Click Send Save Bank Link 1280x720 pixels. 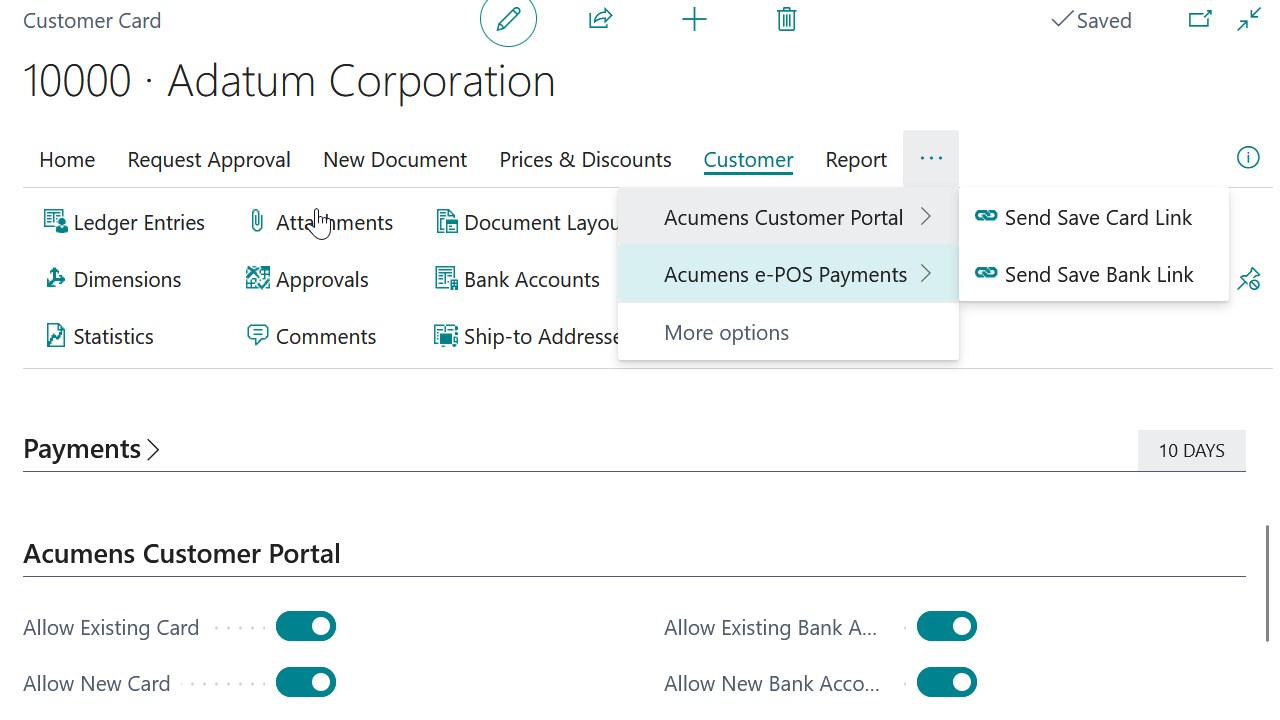coord(1097,274)
